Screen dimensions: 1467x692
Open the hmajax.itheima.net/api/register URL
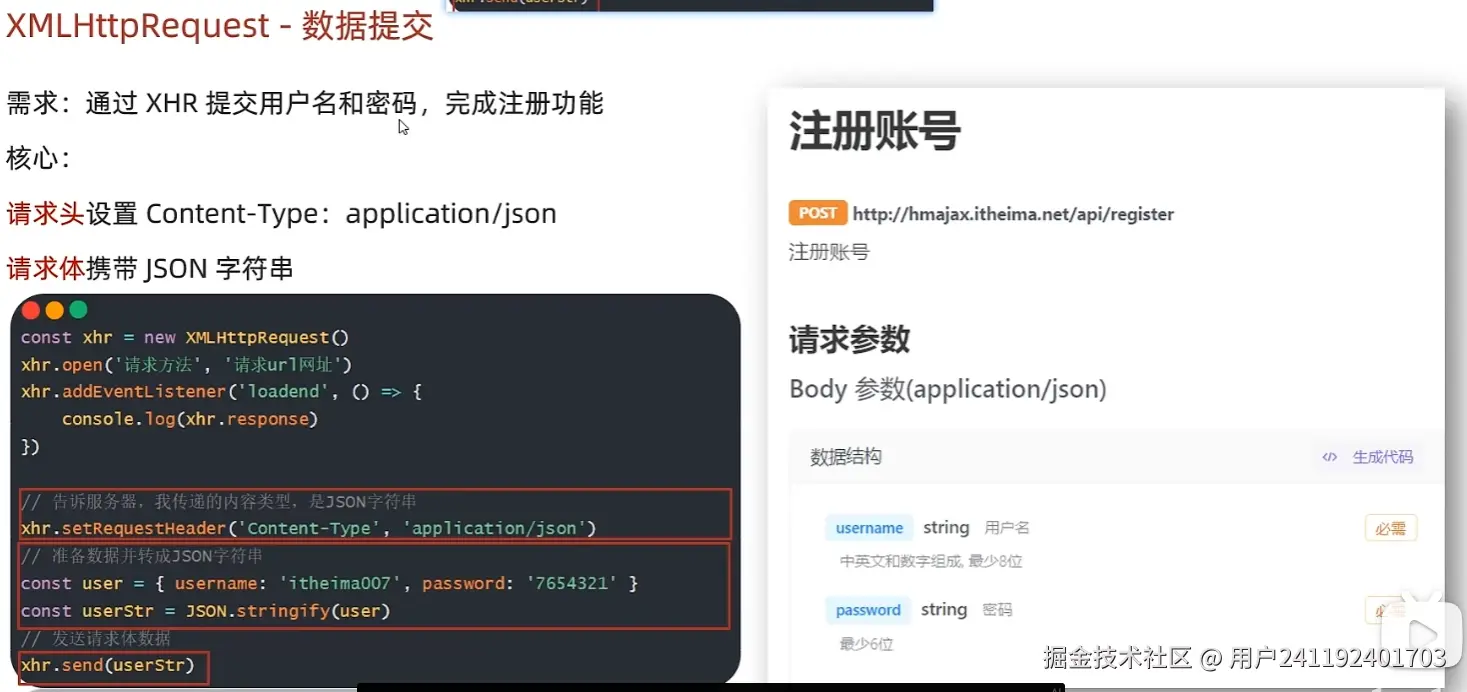point(1013,214)
